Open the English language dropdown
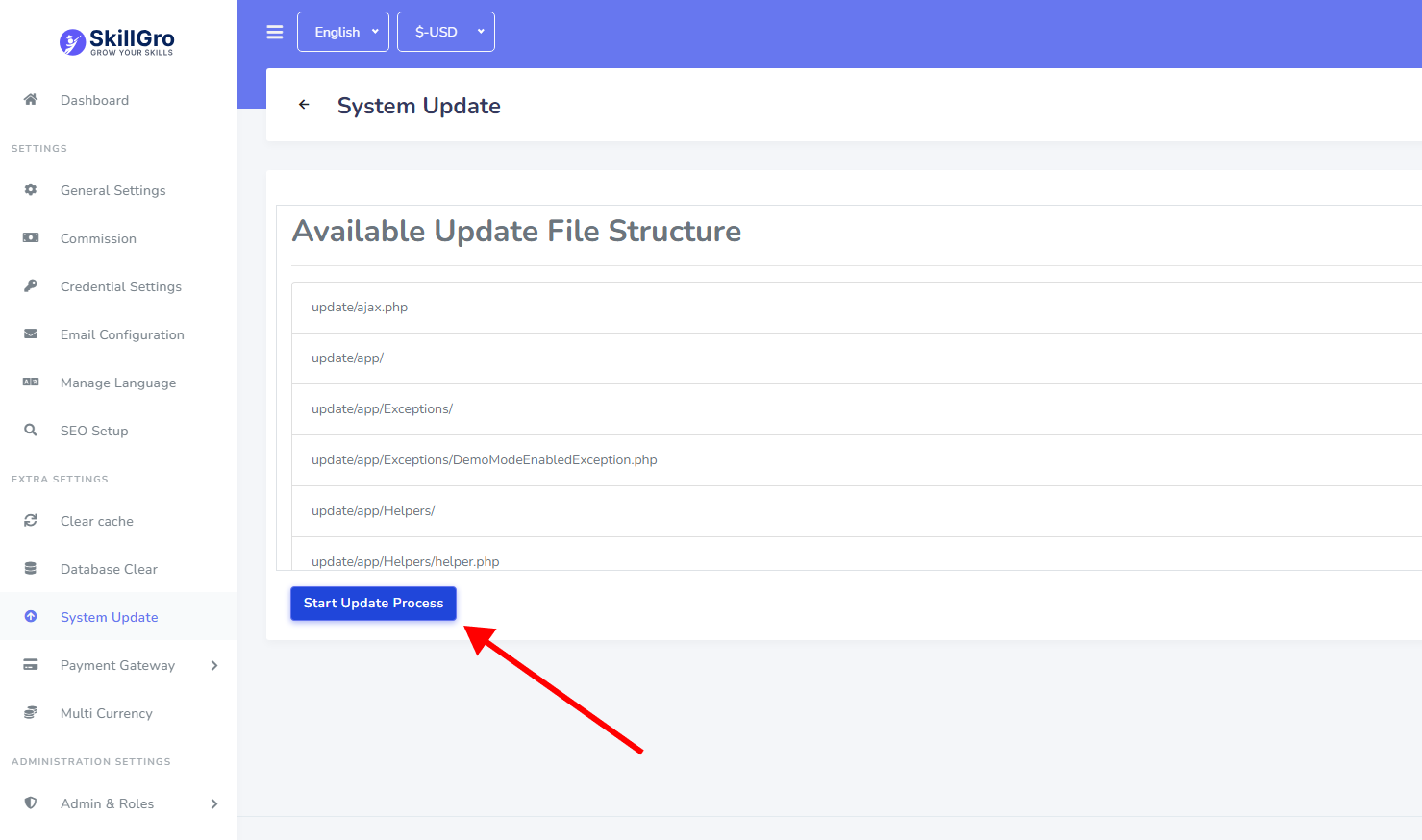The width and height of the screenshot is (1422, 840). point(343,32)
